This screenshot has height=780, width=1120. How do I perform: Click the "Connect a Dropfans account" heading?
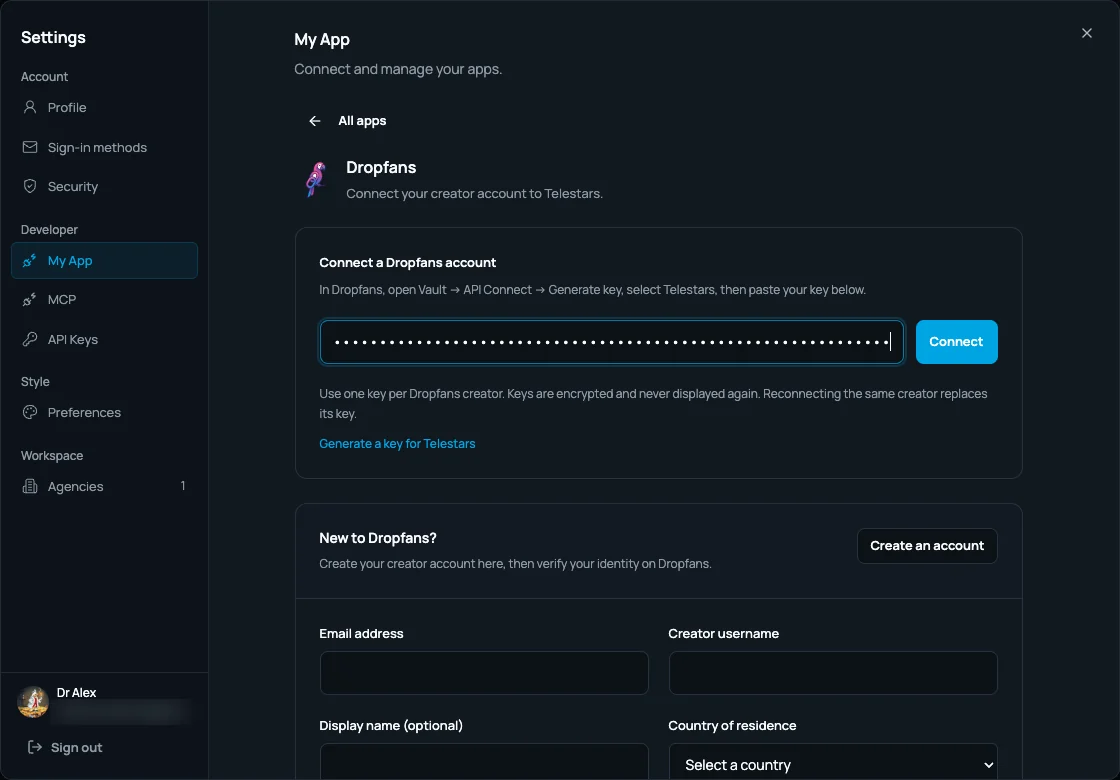point(407,262)
